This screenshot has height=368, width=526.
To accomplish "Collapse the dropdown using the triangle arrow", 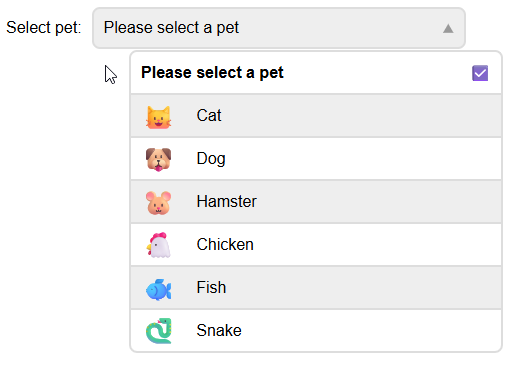I will [448, 29].
